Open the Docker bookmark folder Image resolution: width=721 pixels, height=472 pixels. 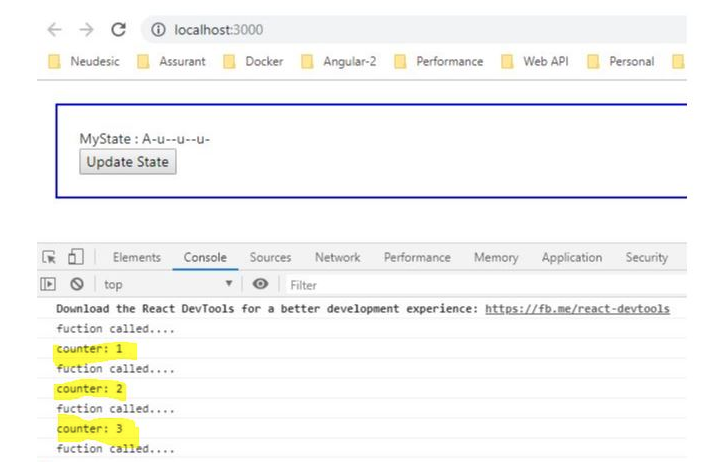(252, 62)
